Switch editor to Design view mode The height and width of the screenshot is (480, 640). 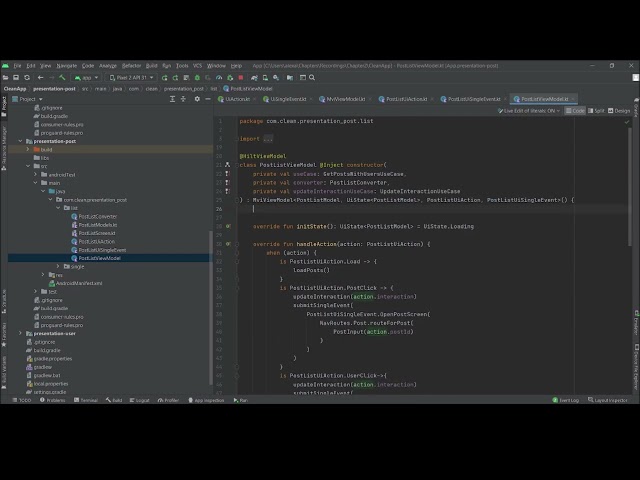point(619,111)
